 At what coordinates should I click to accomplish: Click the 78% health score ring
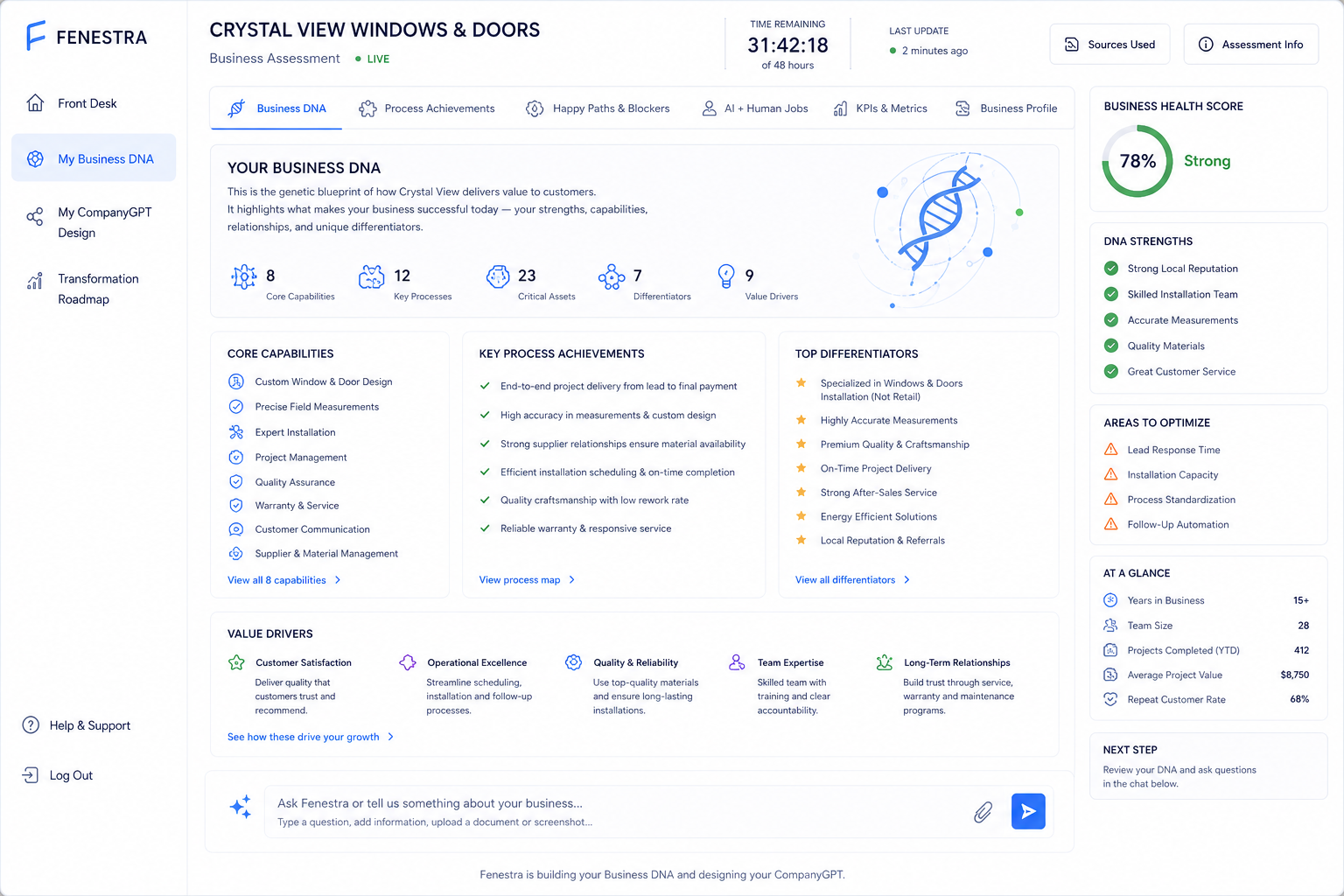(1137, 161)
